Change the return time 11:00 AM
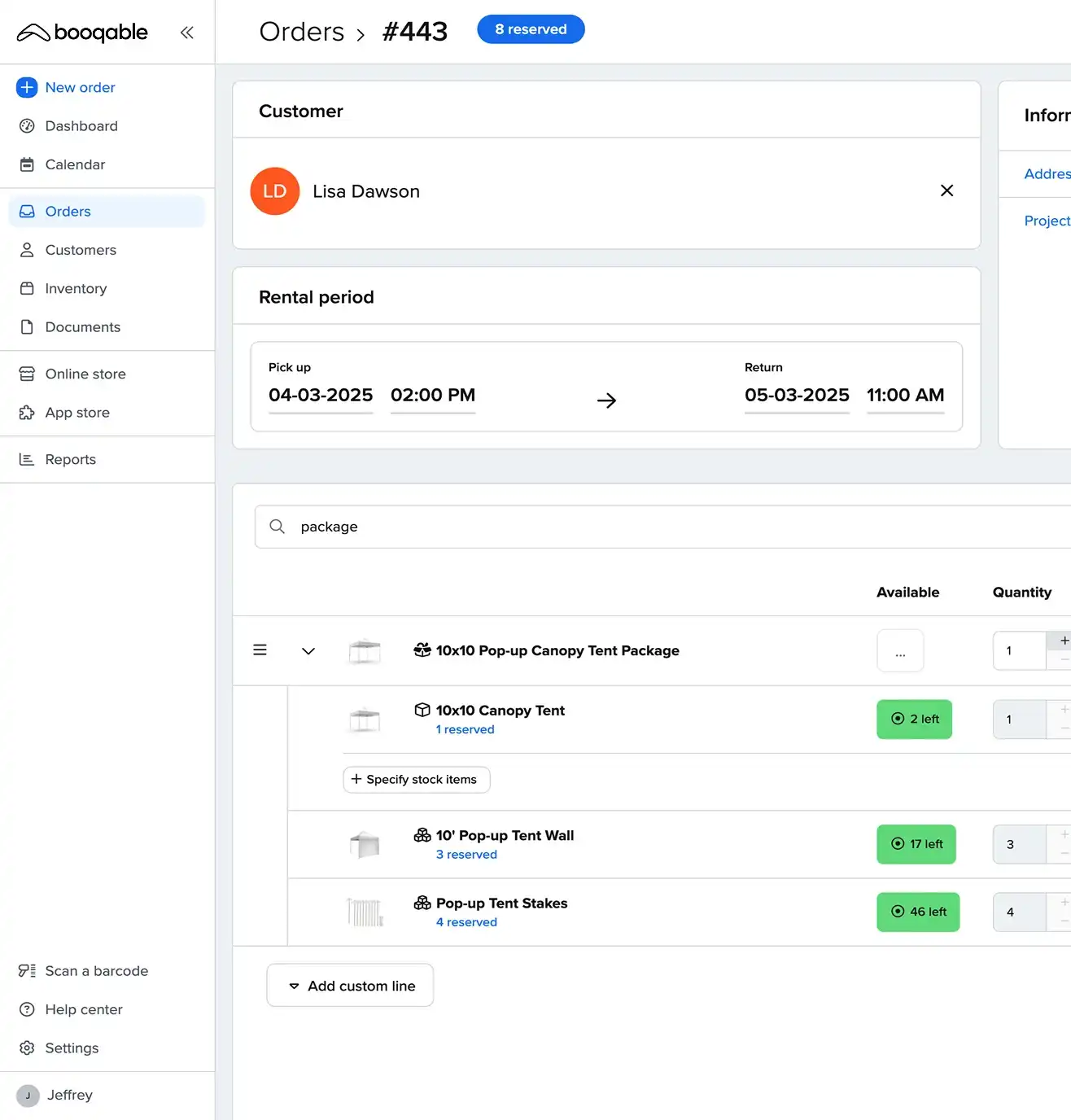This screenshot has height=1120, width=1071. tap(905, 396)
